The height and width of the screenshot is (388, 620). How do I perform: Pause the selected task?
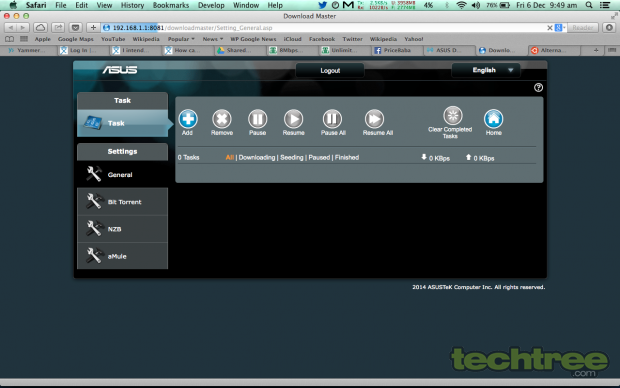click(x=257, y=119)
